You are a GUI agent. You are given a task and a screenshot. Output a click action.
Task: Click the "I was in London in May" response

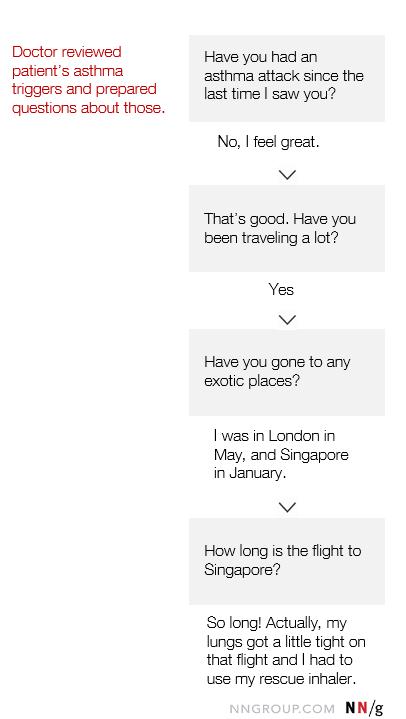coord(281,454)
